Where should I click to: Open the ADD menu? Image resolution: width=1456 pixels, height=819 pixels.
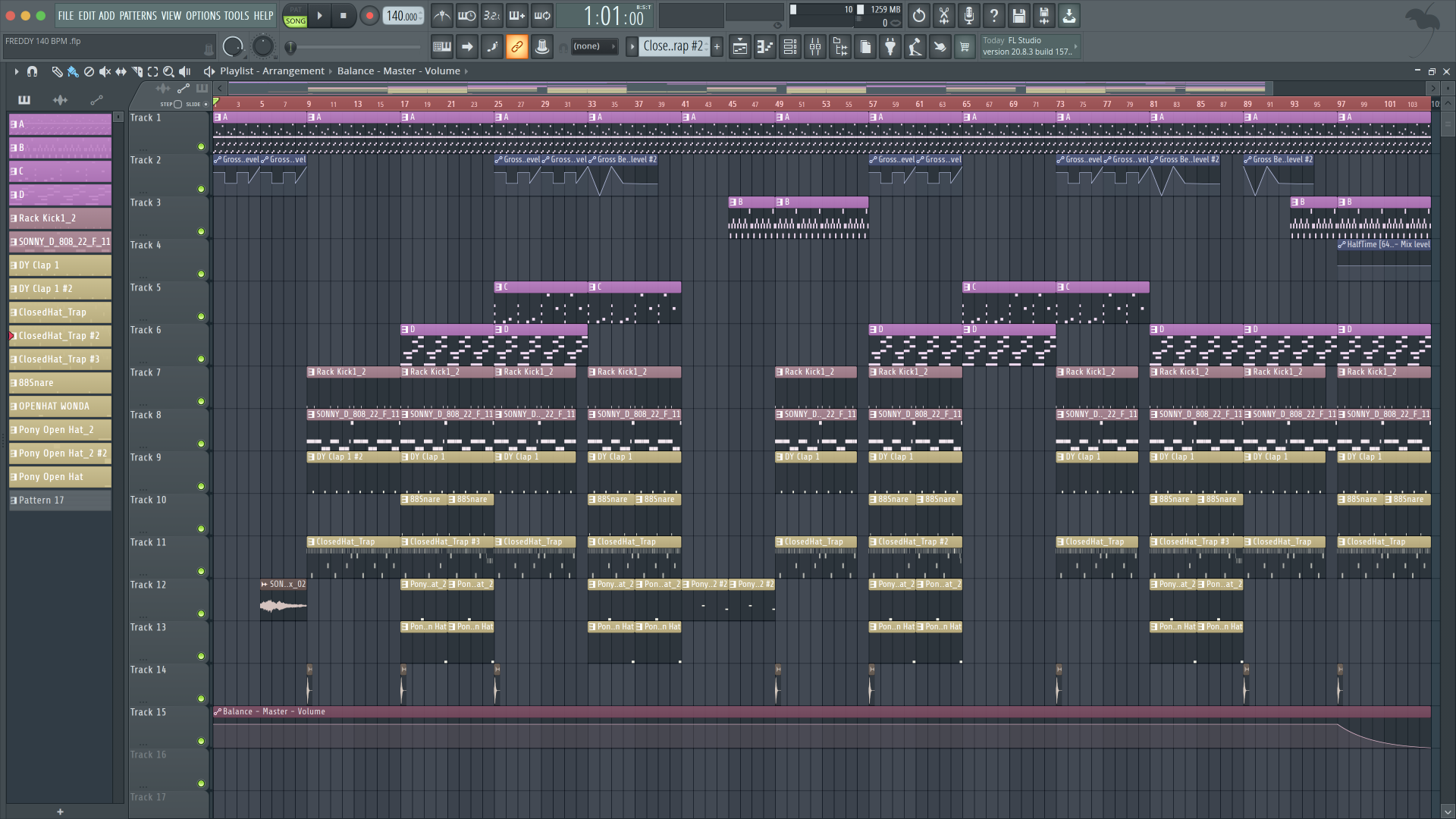point(107,15)
